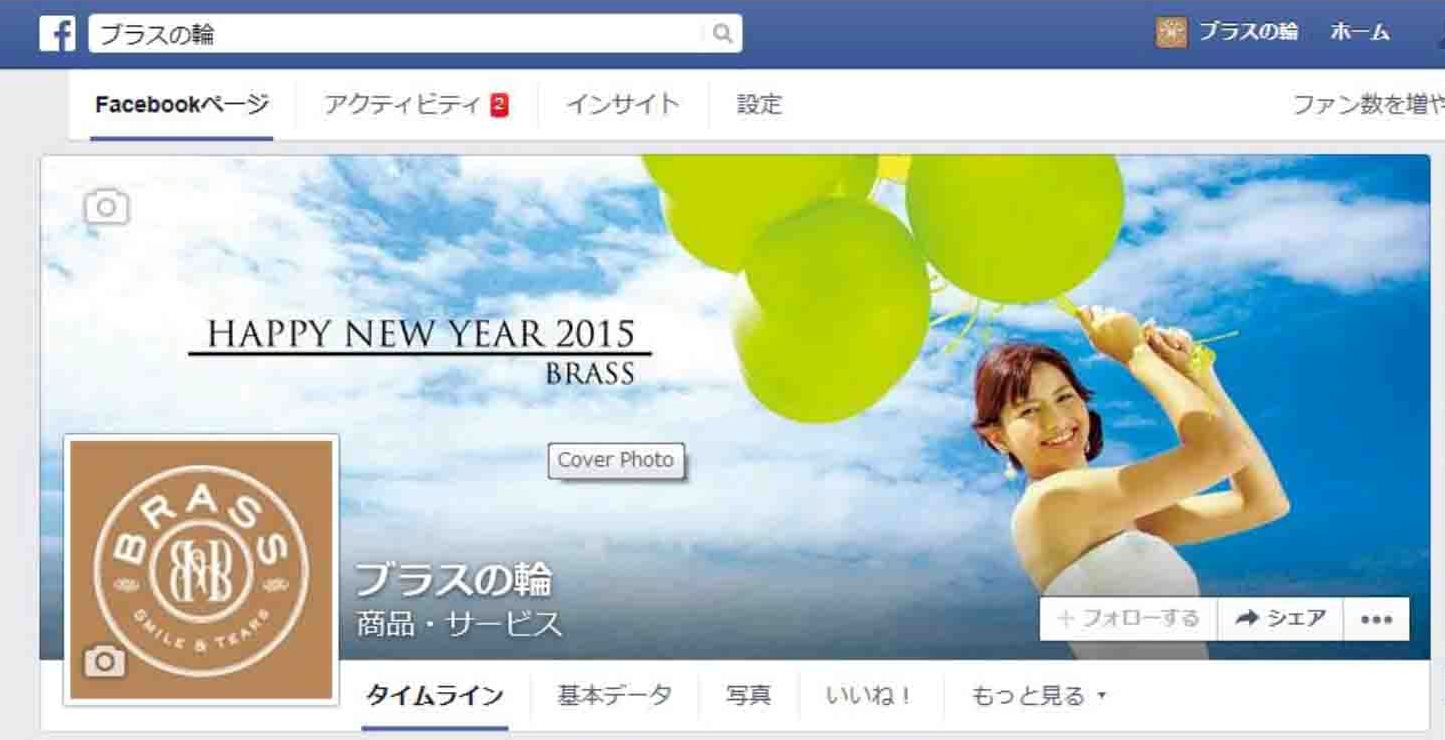Click the small ブラスの輪 avatar in top bar
This screenshot has height=740, width=1445.
point(1171,33)
